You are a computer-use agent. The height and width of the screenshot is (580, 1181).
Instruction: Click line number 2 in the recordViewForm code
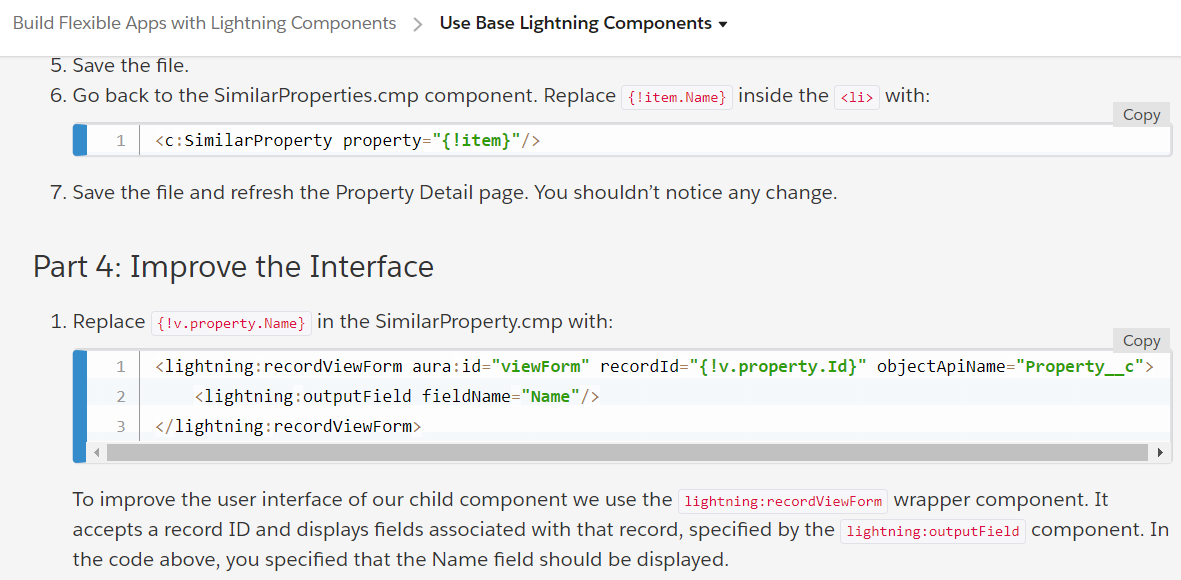(121, 397)
